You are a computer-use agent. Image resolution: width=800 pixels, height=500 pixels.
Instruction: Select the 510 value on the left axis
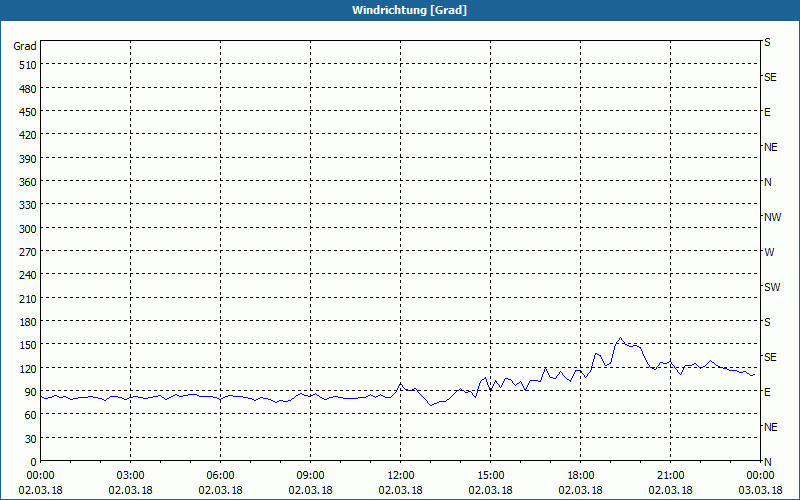[x=28, y=65]
